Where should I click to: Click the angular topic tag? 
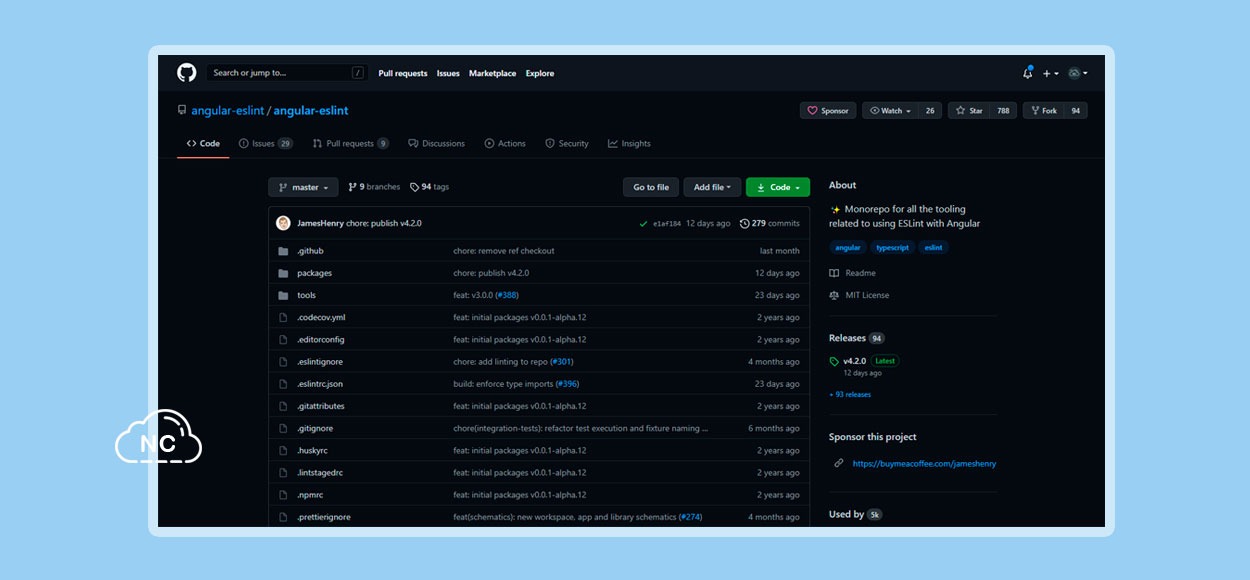click(x=848, y=247)
